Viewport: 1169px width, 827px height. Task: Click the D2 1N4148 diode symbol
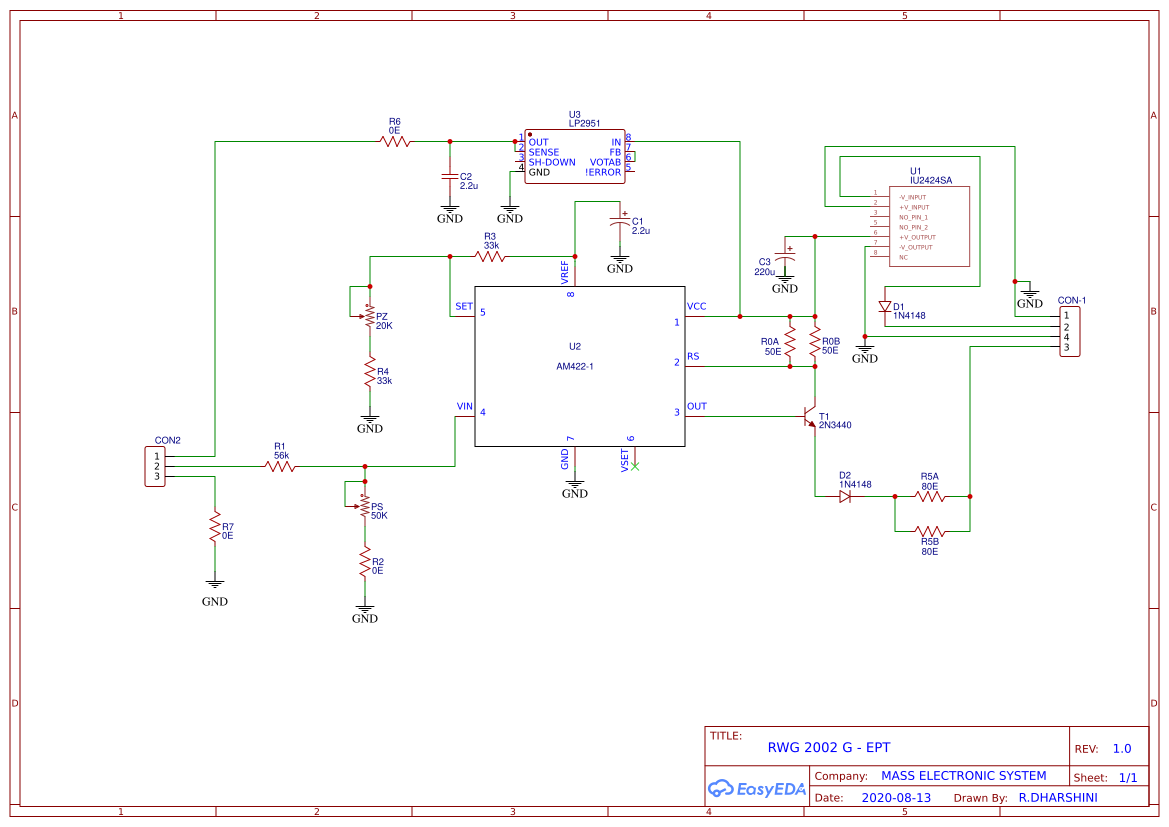(x=845, y=496)
